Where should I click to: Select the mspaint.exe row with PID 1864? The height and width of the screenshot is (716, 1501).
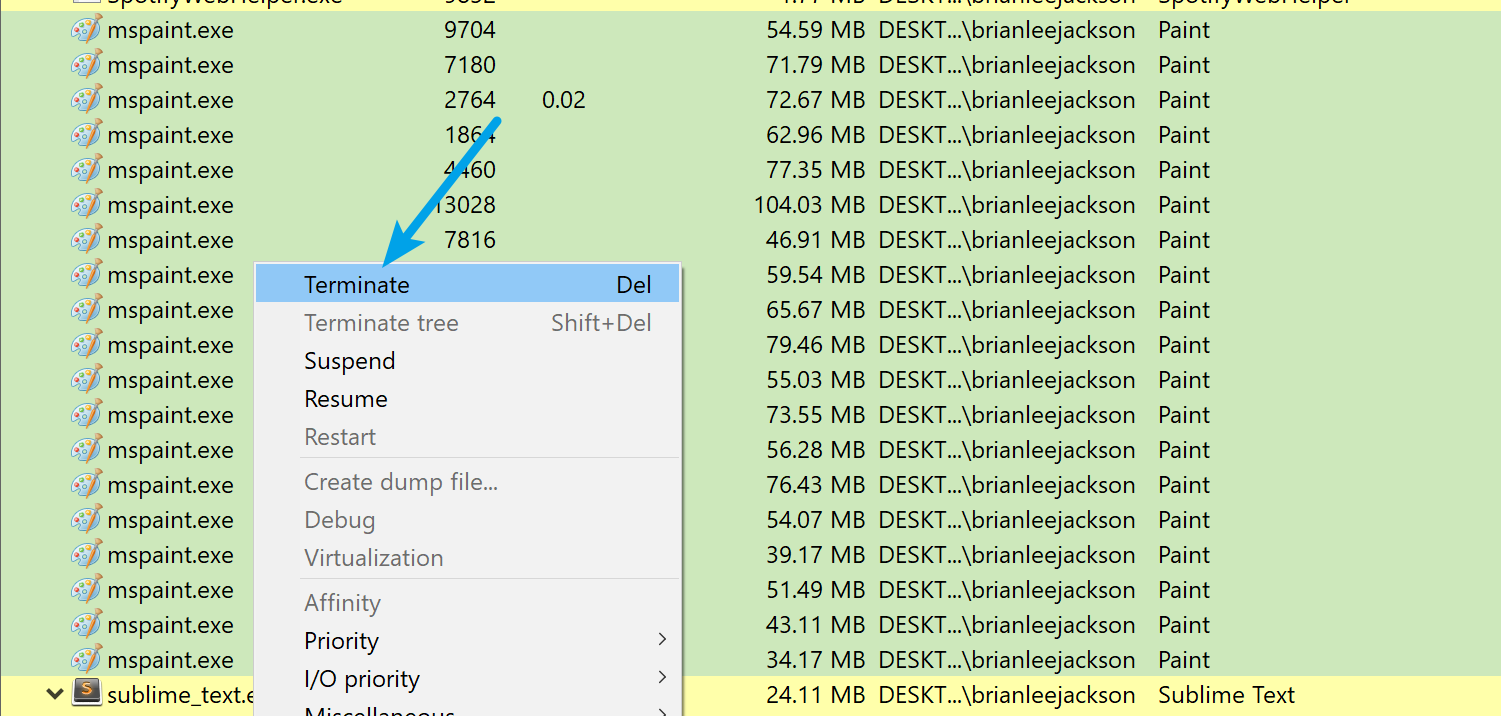pos(170,135)
